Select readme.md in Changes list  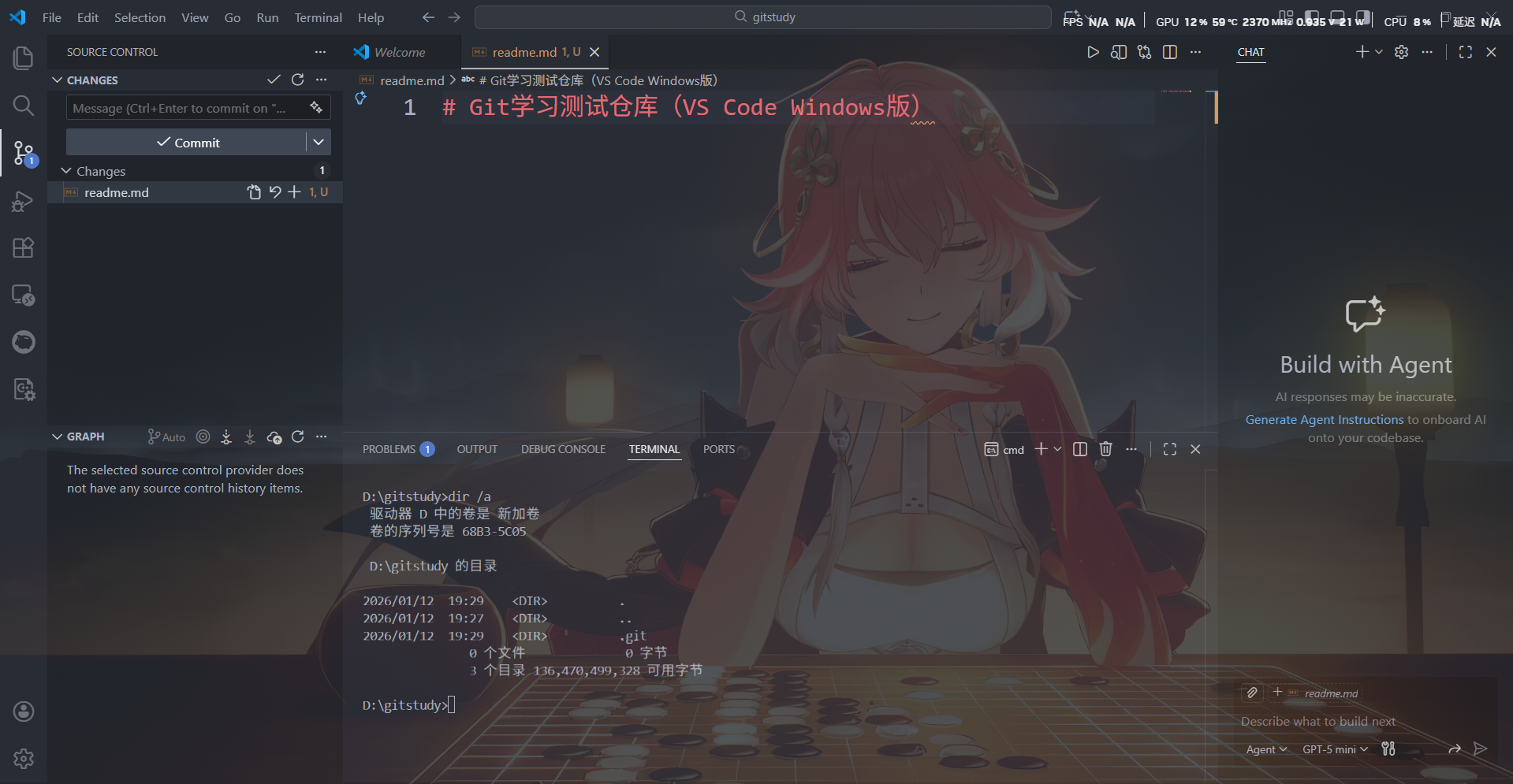pos(195,192)
